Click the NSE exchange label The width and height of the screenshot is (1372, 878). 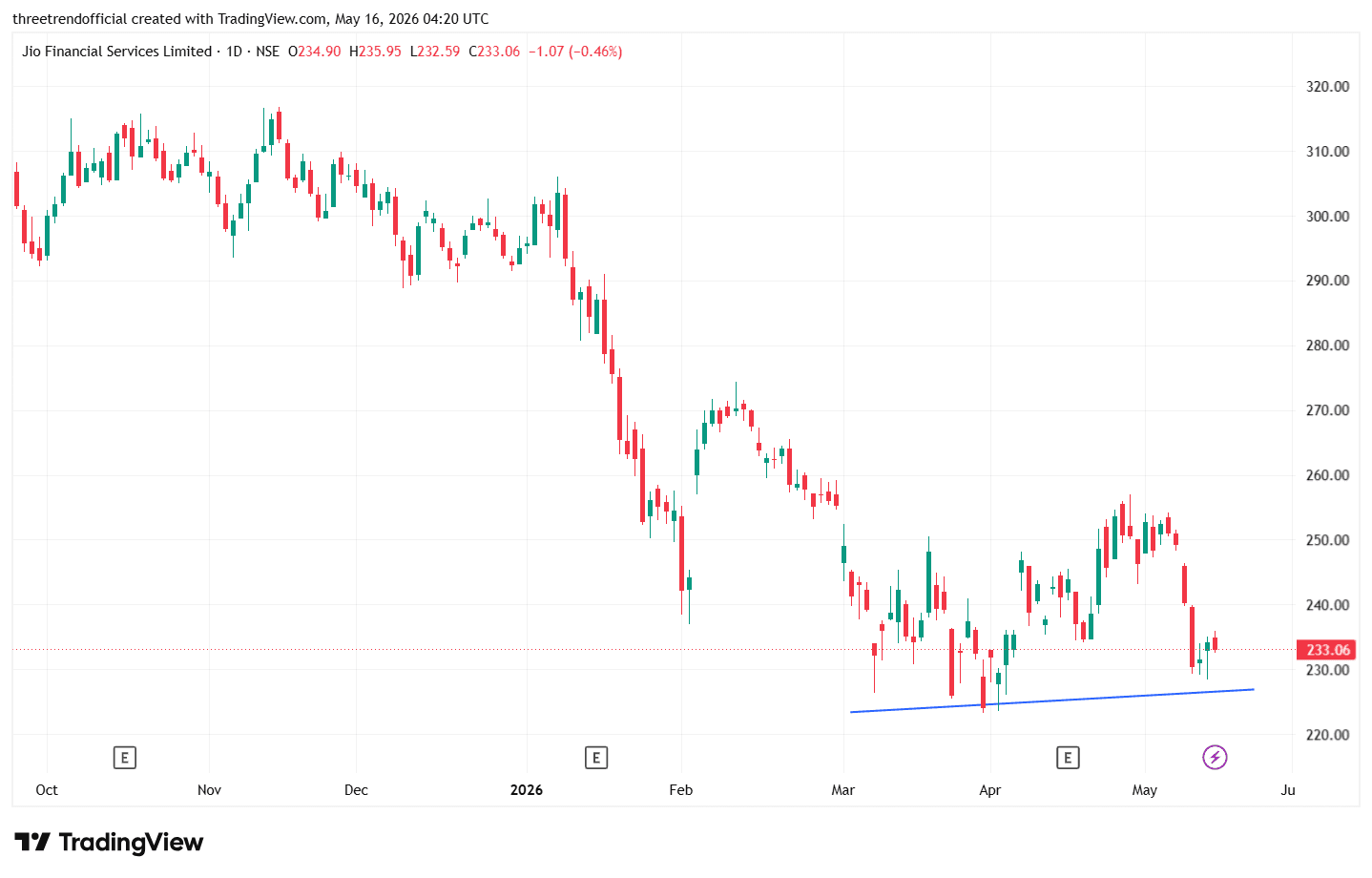[268, 52]
